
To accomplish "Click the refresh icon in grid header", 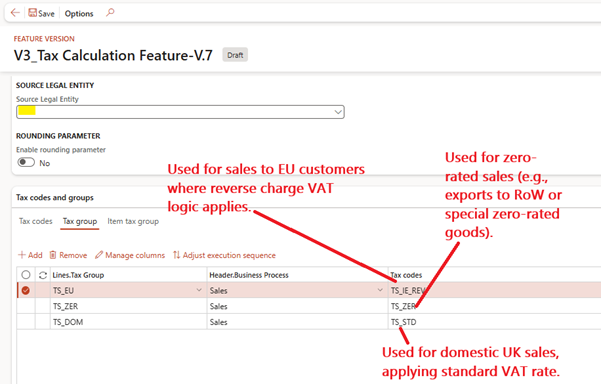I will tap(43, 275).
